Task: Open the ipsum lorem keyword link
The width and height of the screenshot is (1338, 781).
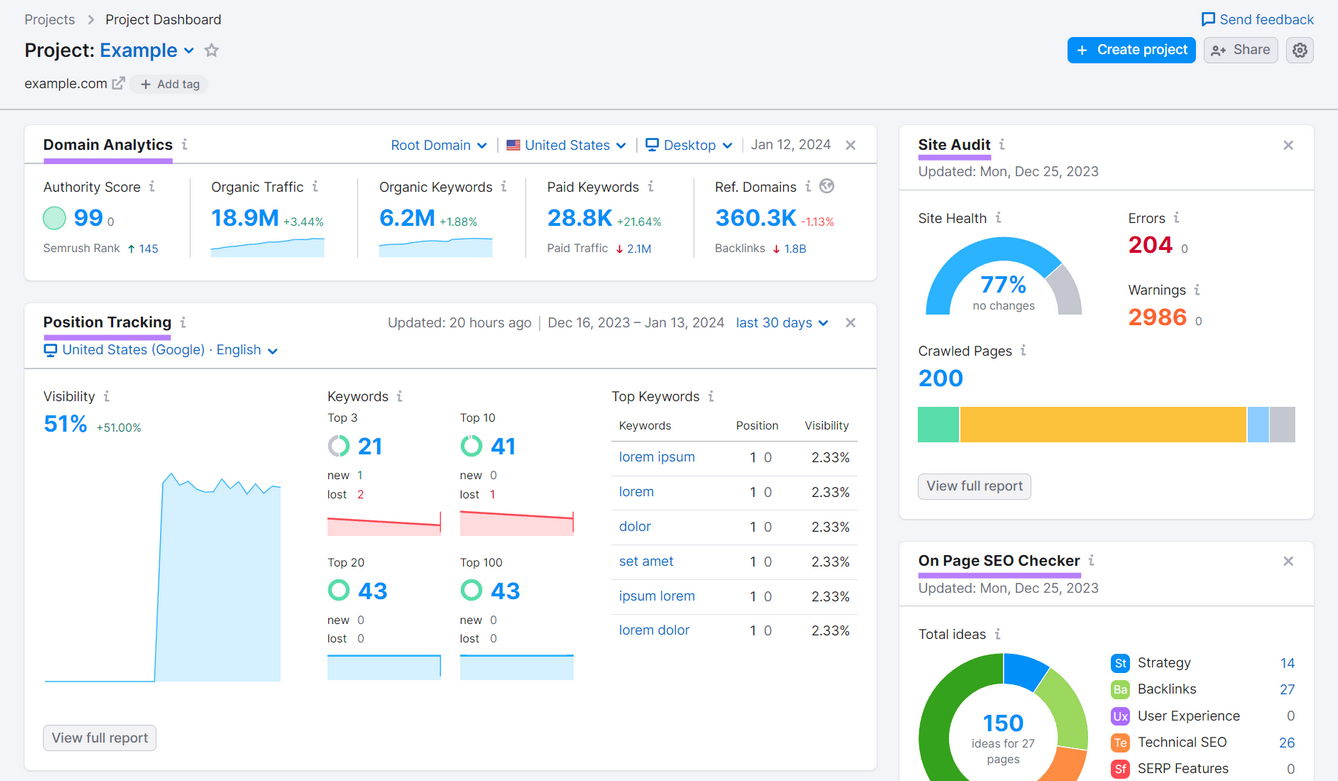Action: point(656,596)
